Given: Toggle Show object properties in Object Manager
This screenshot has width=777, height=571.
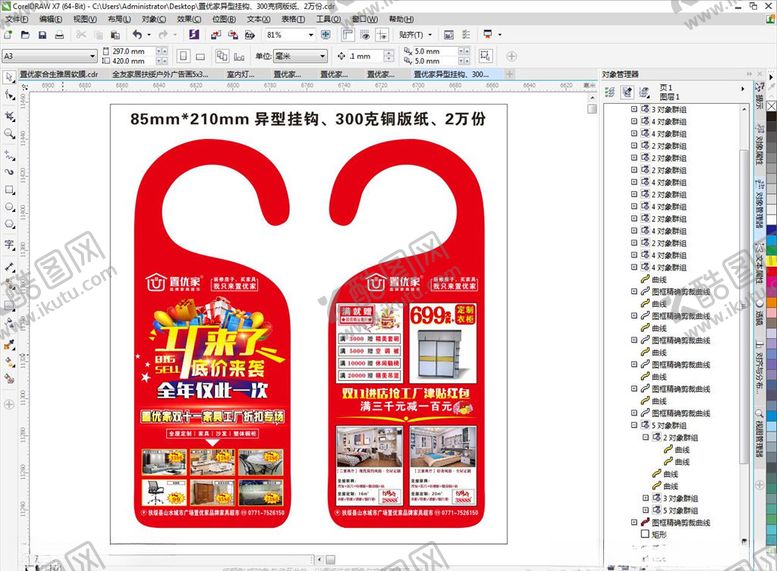Looking at the screenshot, I should coord(610,92).
